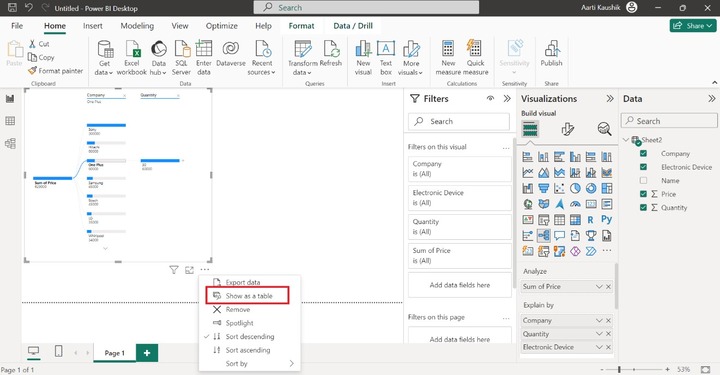Insert a Text box

[x=386, y=49]
